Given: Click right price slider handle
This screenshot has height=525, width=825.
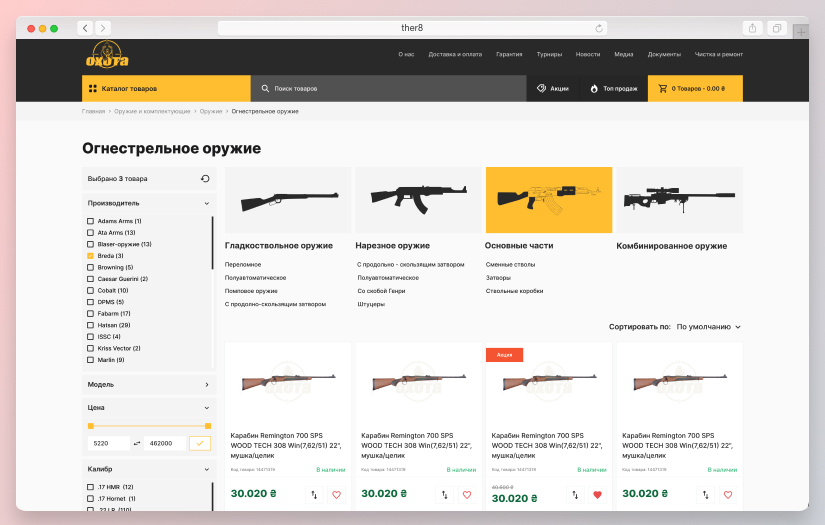Looking at the screenshot, I should 208,426.
